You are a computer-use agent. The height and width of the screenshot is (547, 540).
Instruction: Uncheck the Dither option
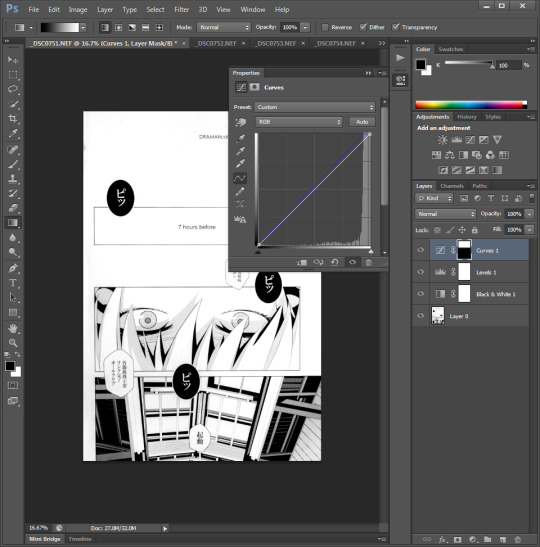click(x=363, y=27)
